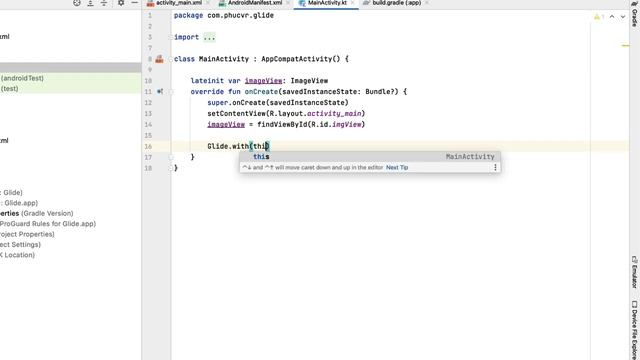Hide the Project panel with minus icon
Screen dimensions: 640x360
coord(134,3)
